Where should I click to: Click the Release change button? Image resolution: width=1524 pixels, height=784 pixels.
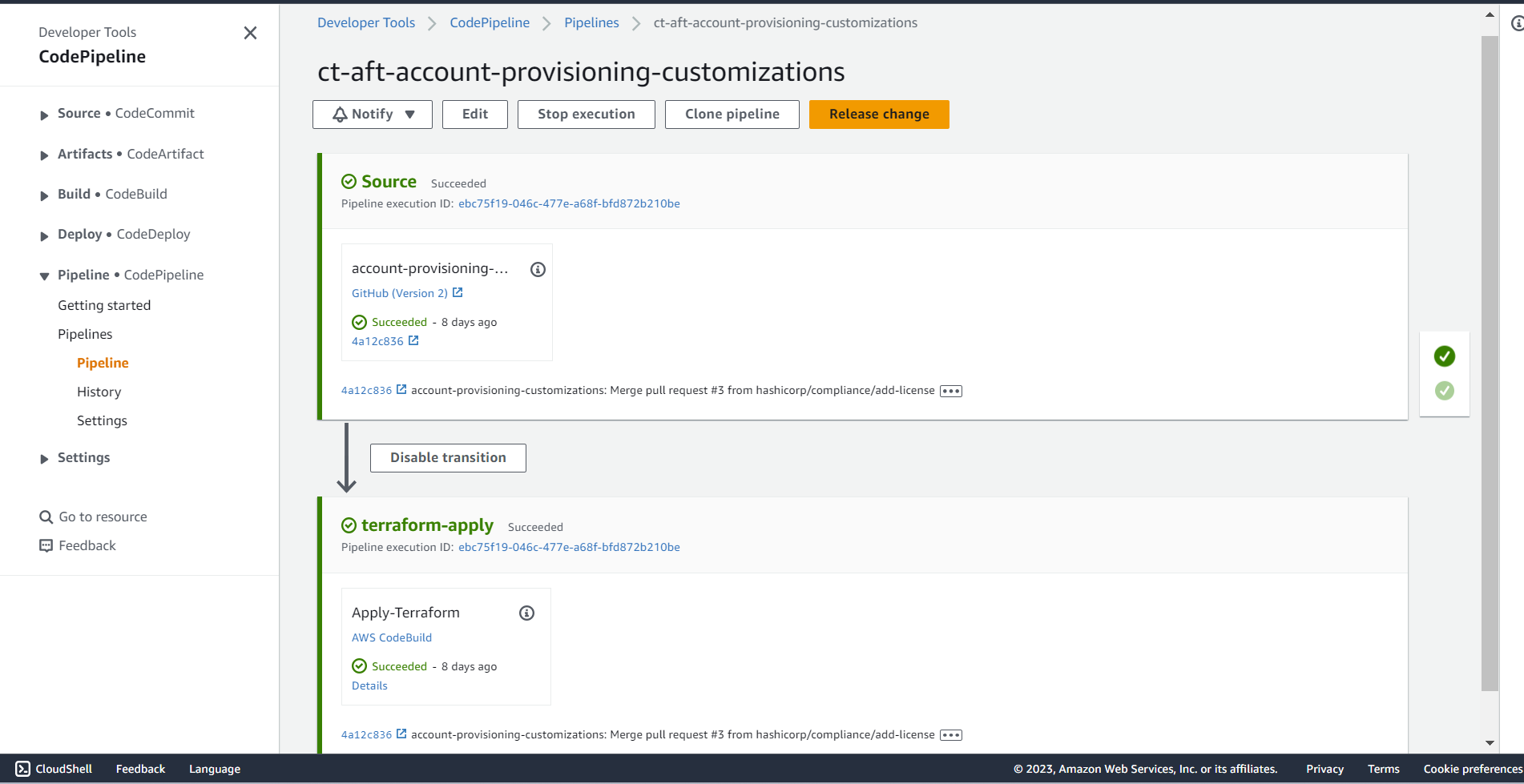click(879, 115)
